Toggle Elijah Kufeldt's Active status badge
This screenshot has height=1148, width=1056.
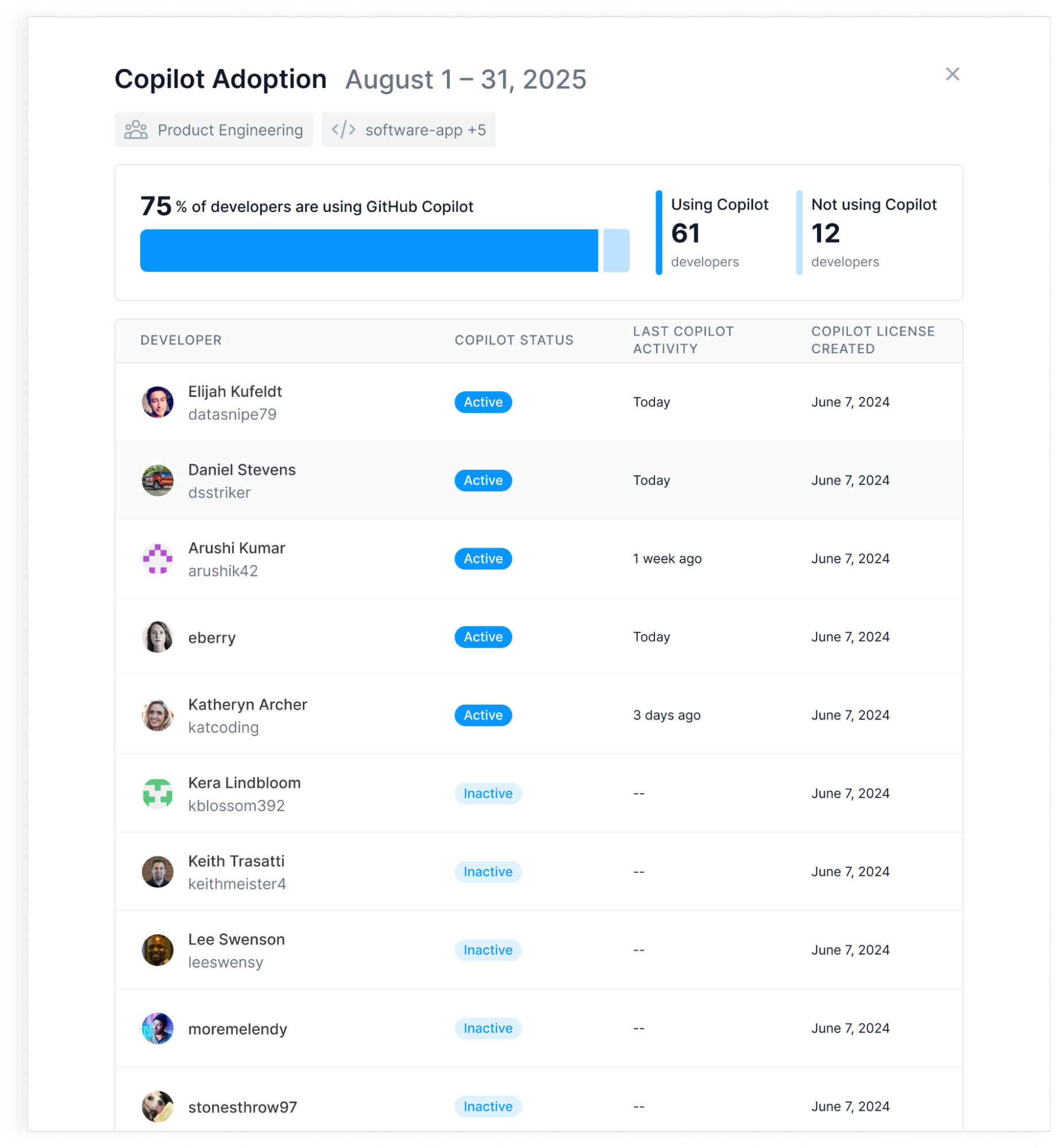483,402
